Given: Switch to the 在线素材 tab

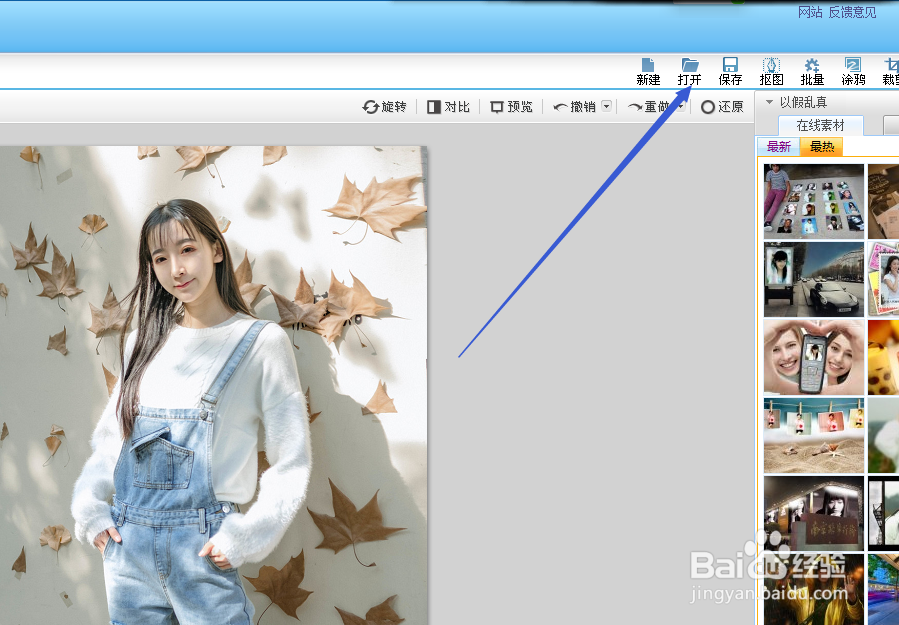Looking at the screenshot, I should tap(820, 125).
